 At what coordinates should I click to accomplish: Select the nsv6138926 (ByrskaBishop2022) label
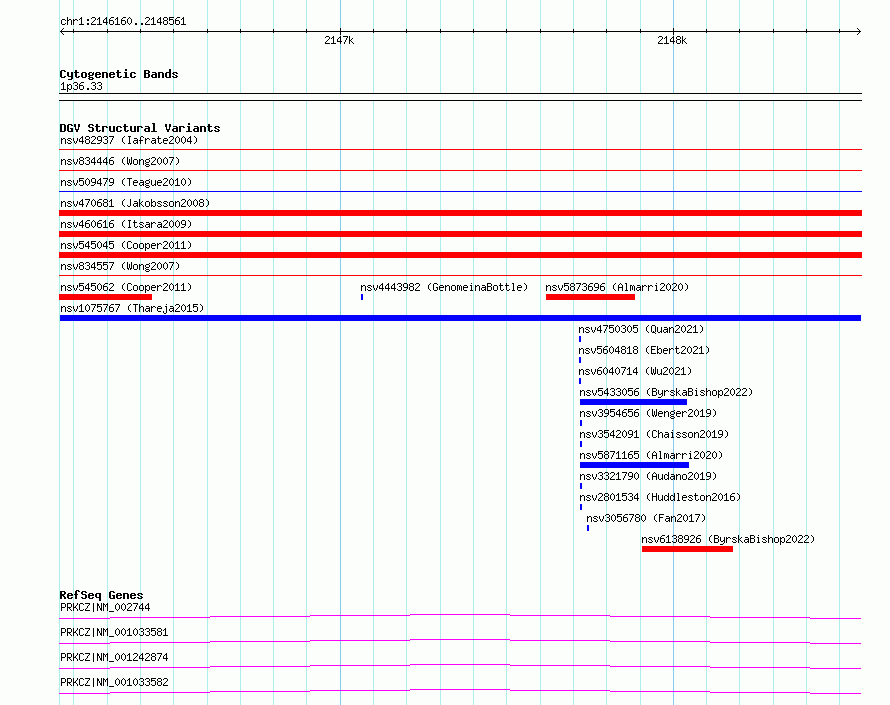(728, 539)
